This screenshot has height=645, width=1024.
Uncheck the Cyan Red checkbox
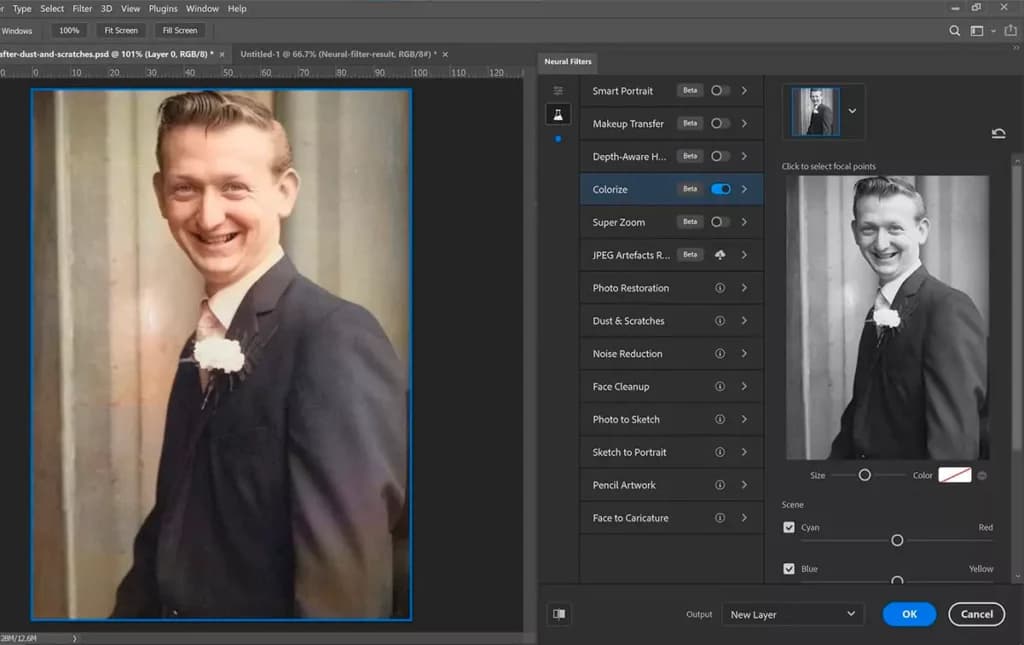coord(789,527)
